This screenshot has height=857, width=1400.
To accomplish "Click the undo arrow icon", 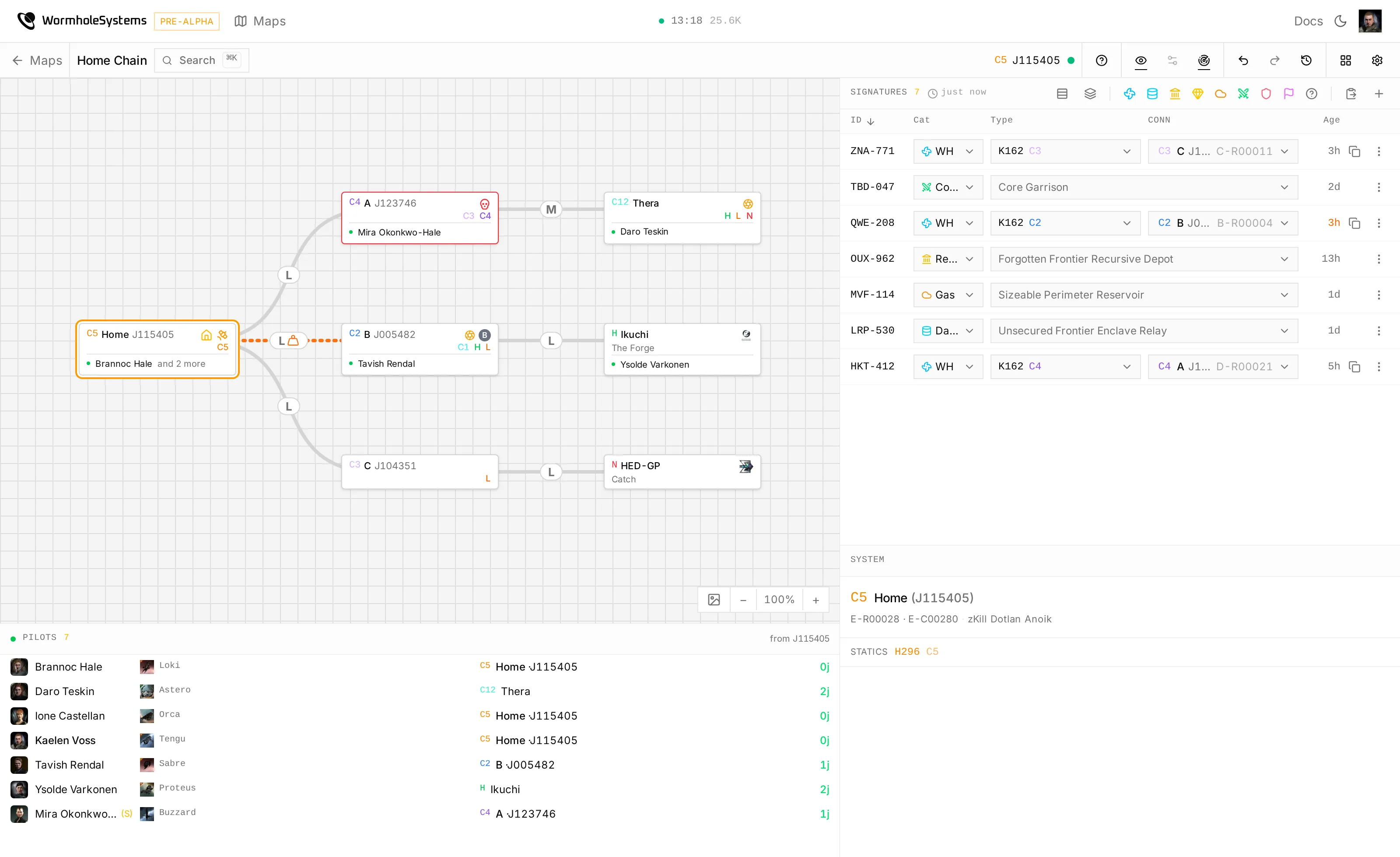I will point(1243,60).
